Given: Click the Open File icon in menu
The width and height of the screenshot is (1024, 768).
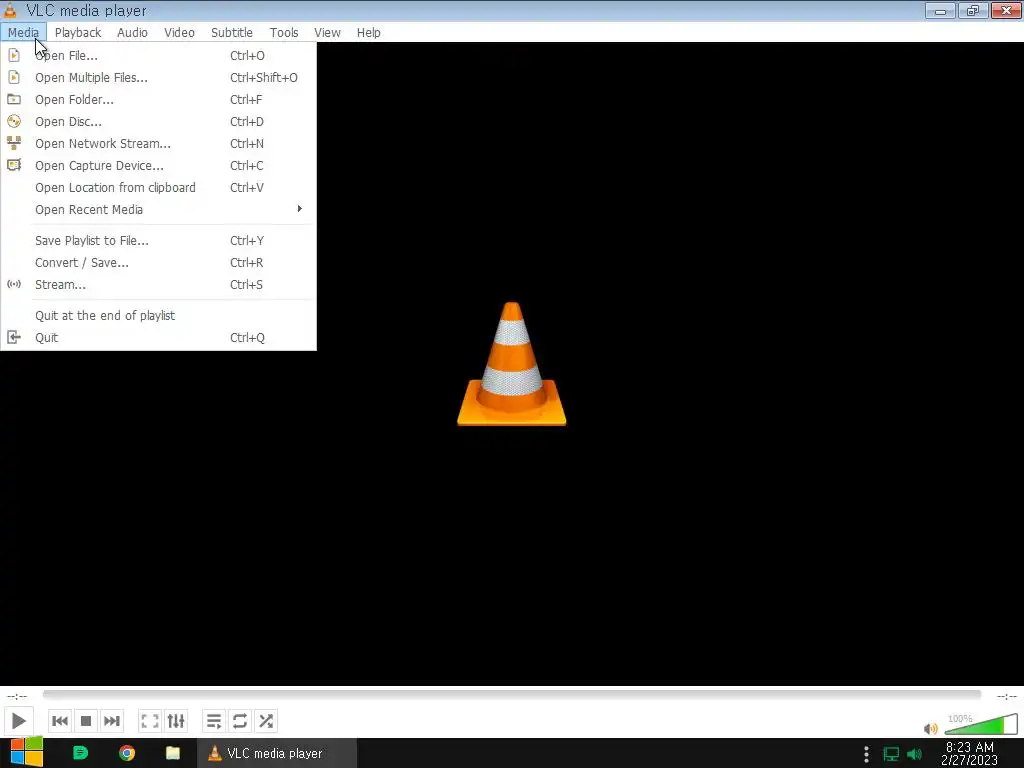Looking at the screenshot, I should point(14,56).
